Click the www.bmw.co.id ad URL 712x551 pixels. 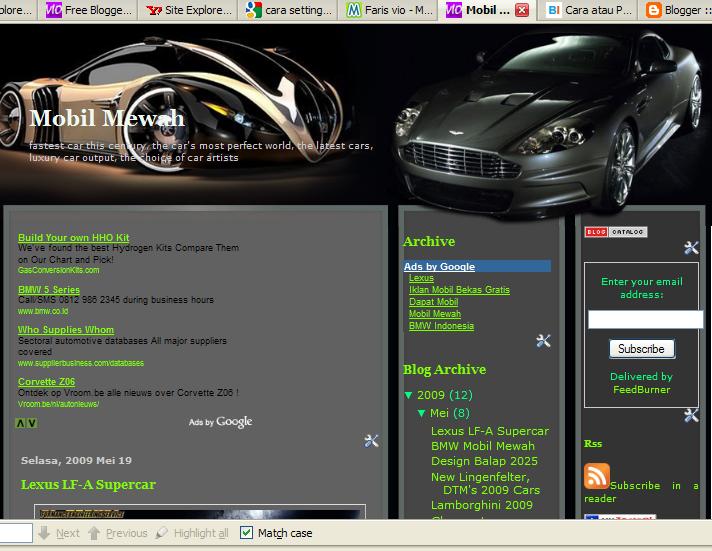click(43, 311)
